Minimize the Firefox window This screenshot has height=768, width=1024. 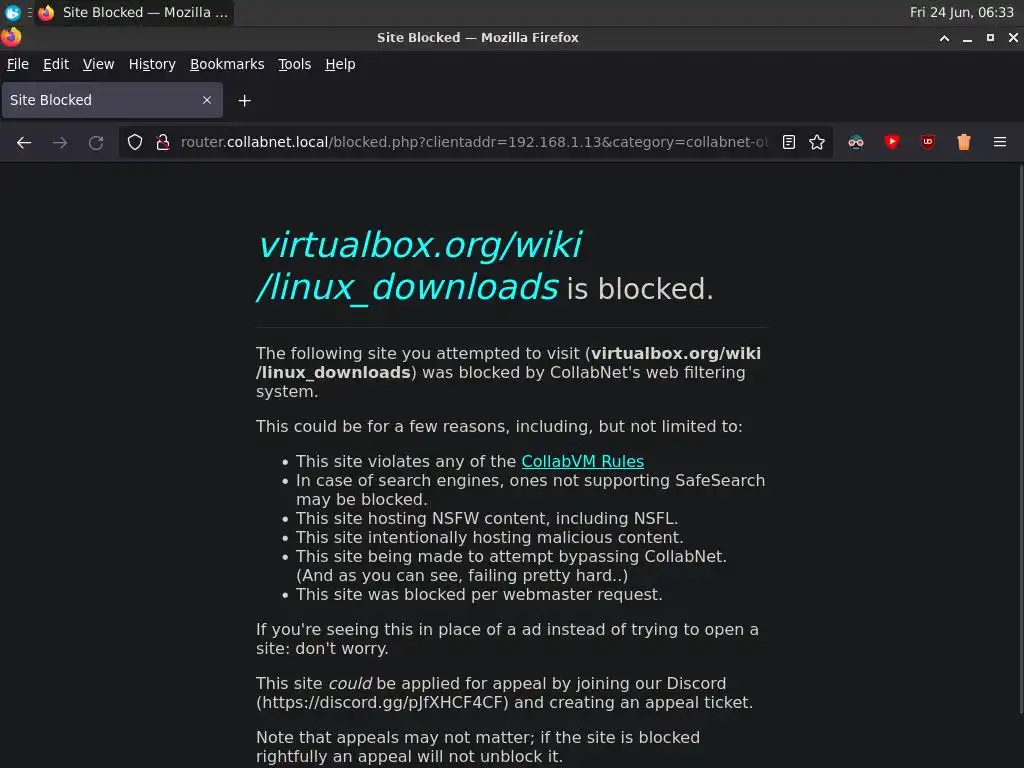click(x=967, y=38)
